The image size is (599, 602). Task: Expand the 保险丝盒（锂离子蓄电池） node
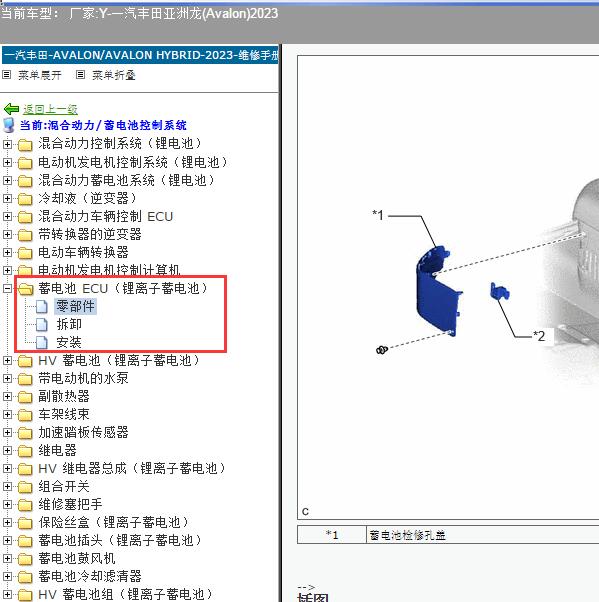7,523
